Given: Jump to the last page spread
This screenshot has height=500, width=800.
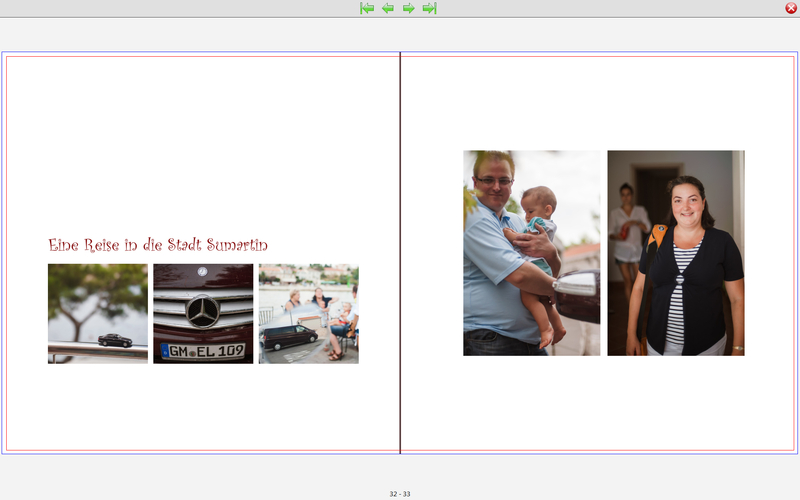Looking at the screenshot, I should click(430, 8).
